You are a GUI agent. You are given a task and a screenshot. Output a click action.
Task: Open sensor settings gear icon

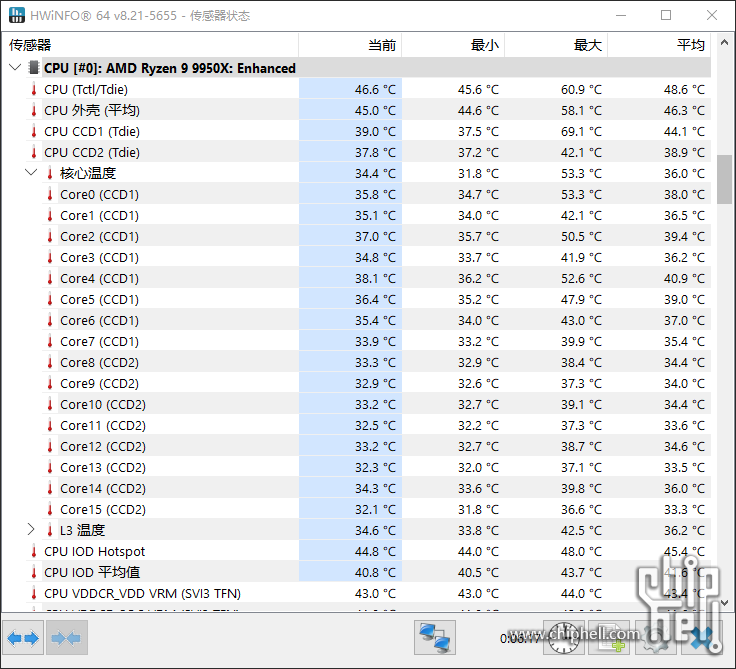[x=655, y=638]
